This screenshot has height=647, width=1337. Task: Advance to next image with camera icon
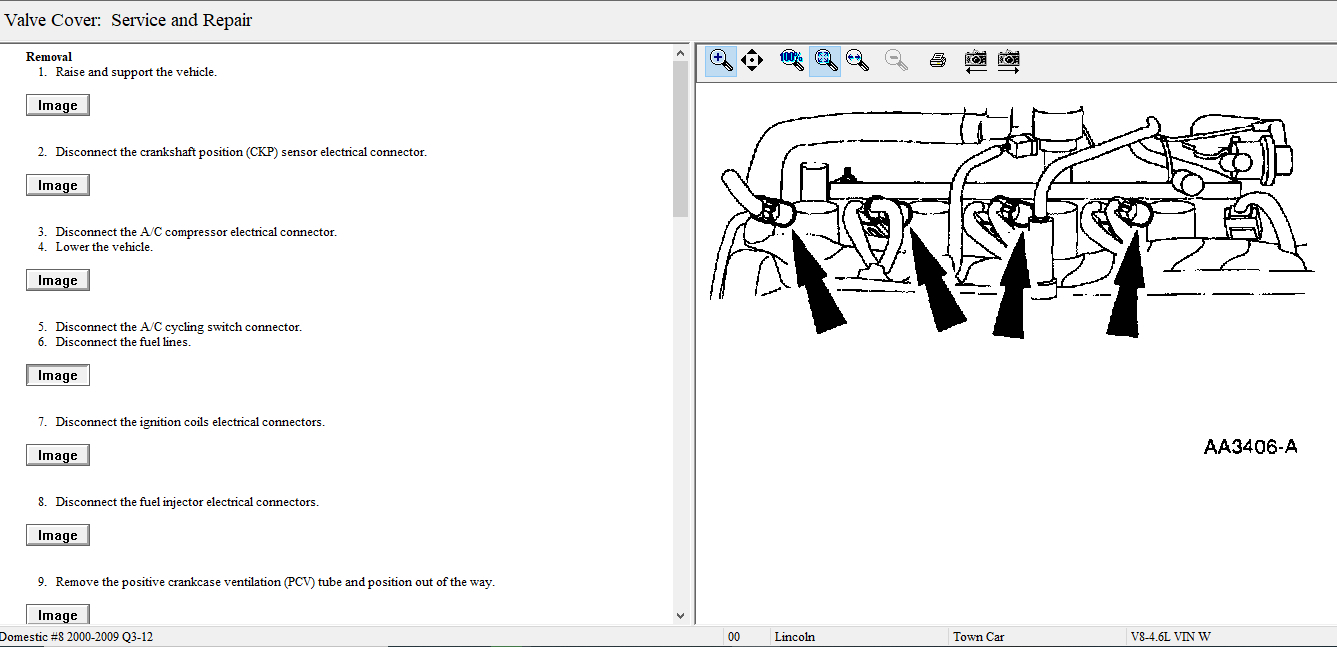tap(1008, 60)
